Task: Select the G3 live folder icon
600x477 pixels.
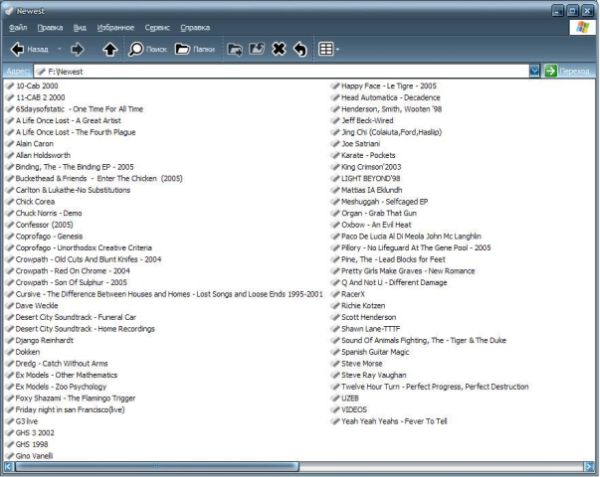Action: point(10,421)
